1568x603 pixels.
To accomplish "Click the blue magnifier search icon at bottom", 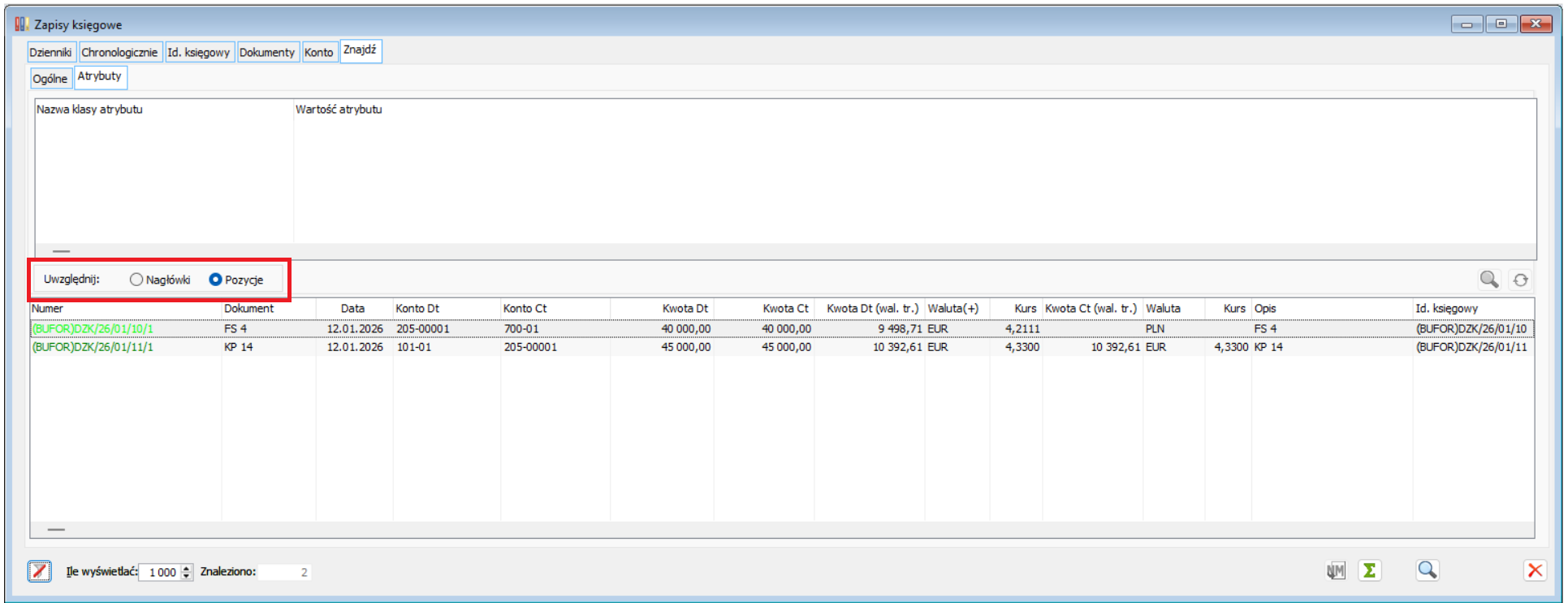I will pyautogui.click(x=1427, y=570).
